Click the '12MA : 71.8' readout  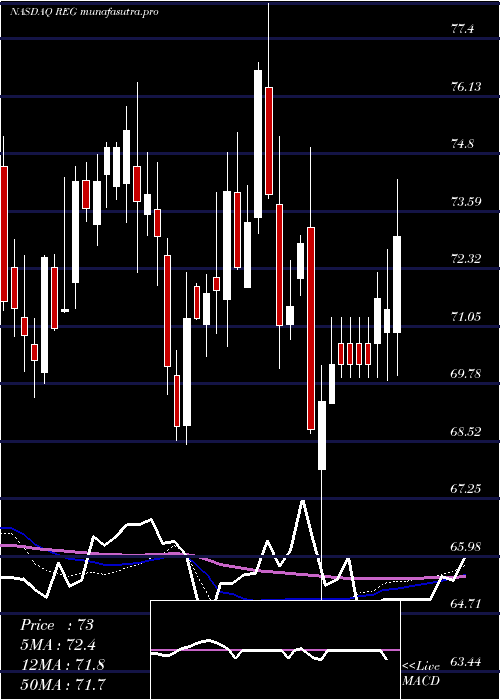[x=62, y=664]
